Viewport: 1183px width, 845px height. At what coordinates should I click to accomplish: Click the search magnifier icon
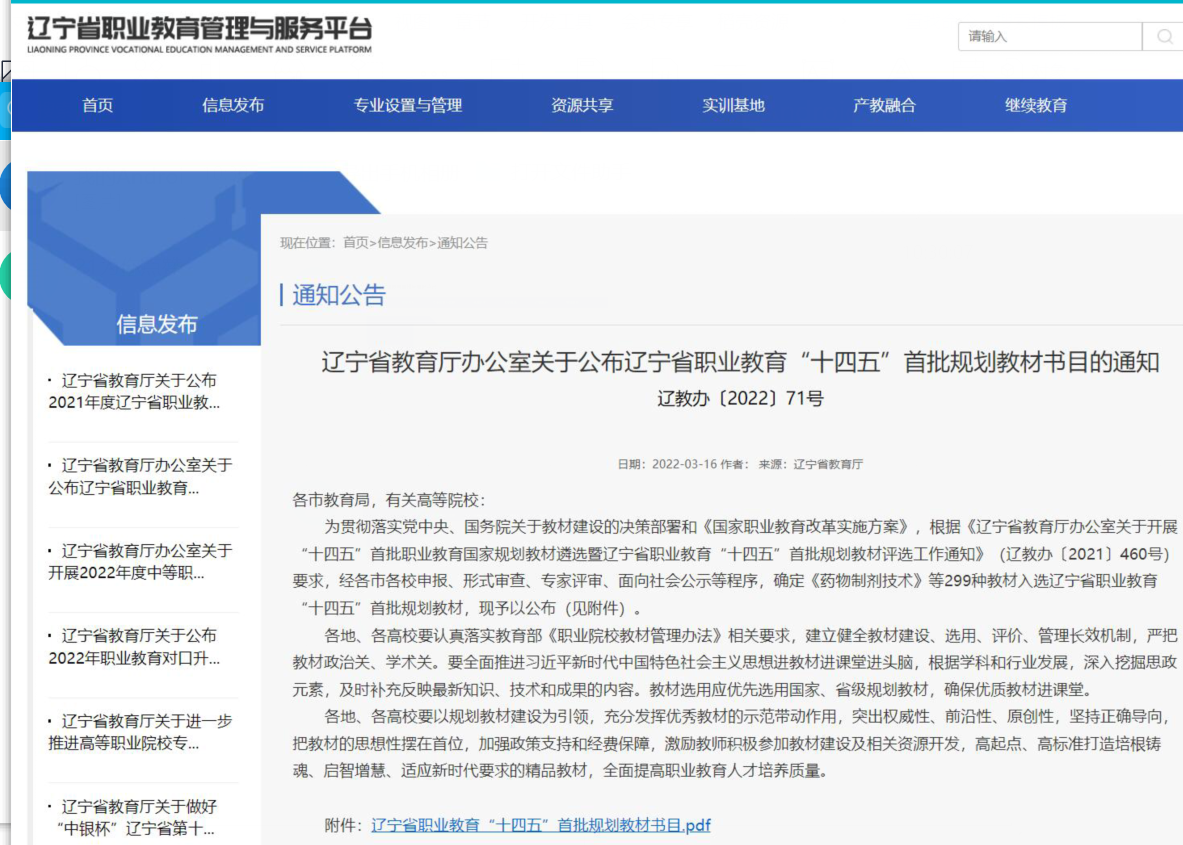[1164, 36]
